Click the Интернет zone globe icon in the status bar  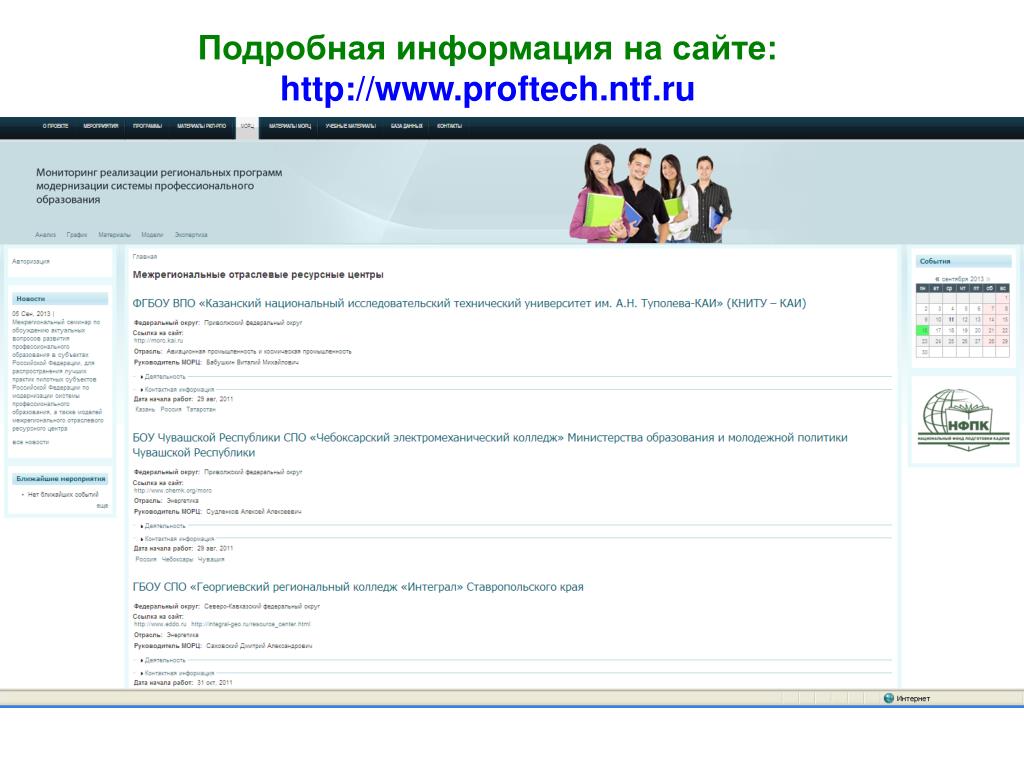(888, 698)
